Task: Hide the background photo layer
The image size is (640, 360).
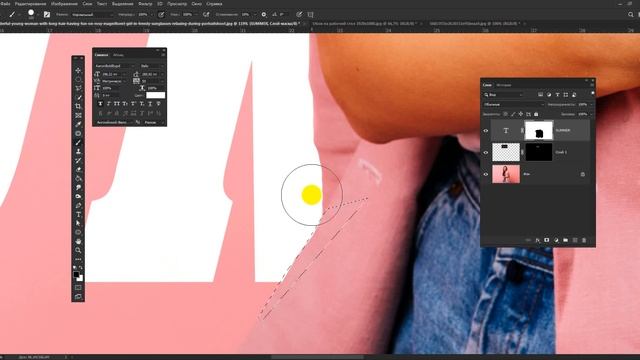Action: click(x=486, y=174)
